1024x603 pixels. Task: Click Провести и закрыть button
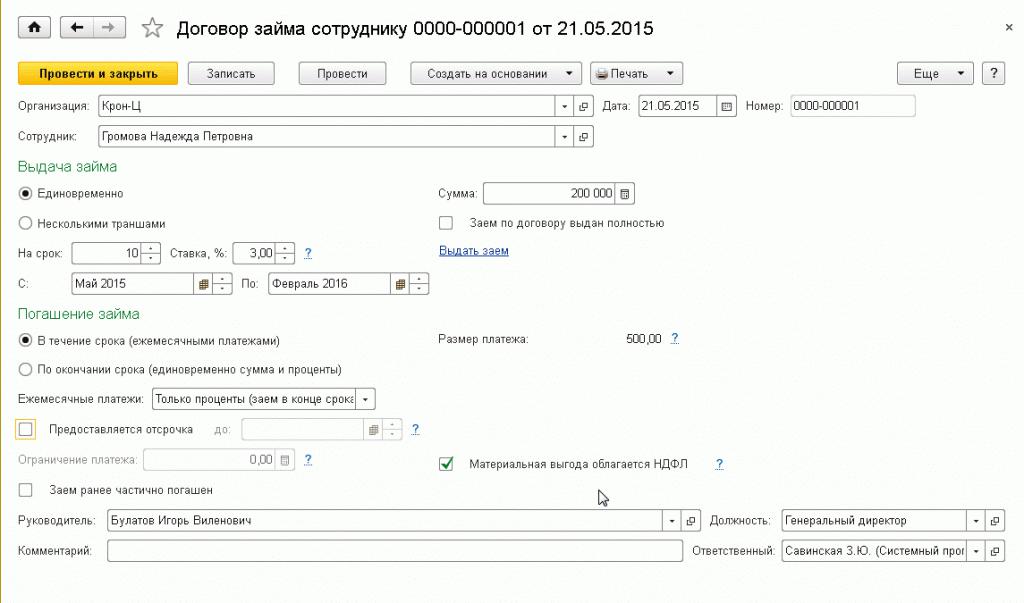tap(98, 73)
